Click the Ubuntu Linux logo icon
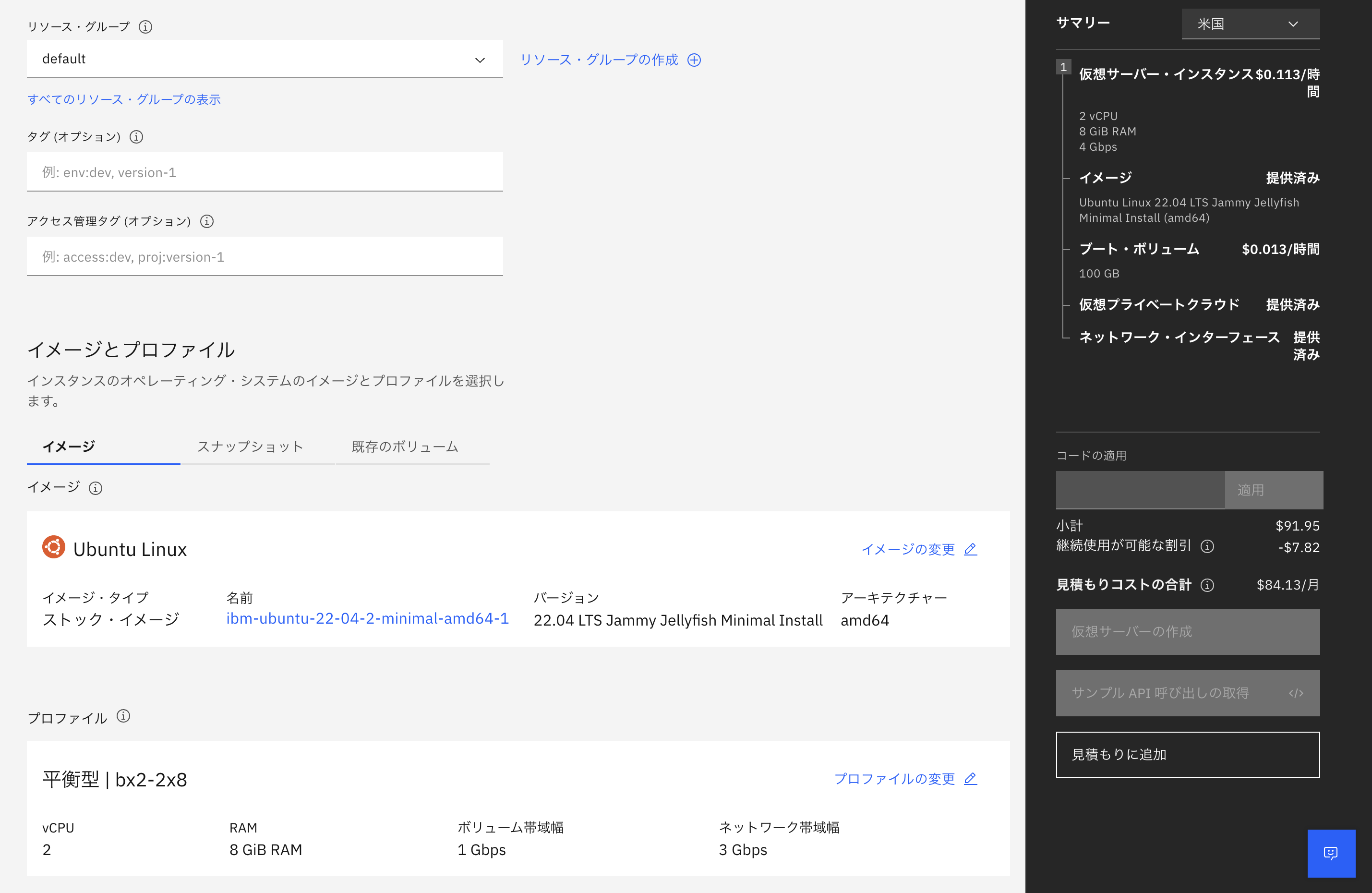This screenshot has width=1372, height=893. pos(54,547)
